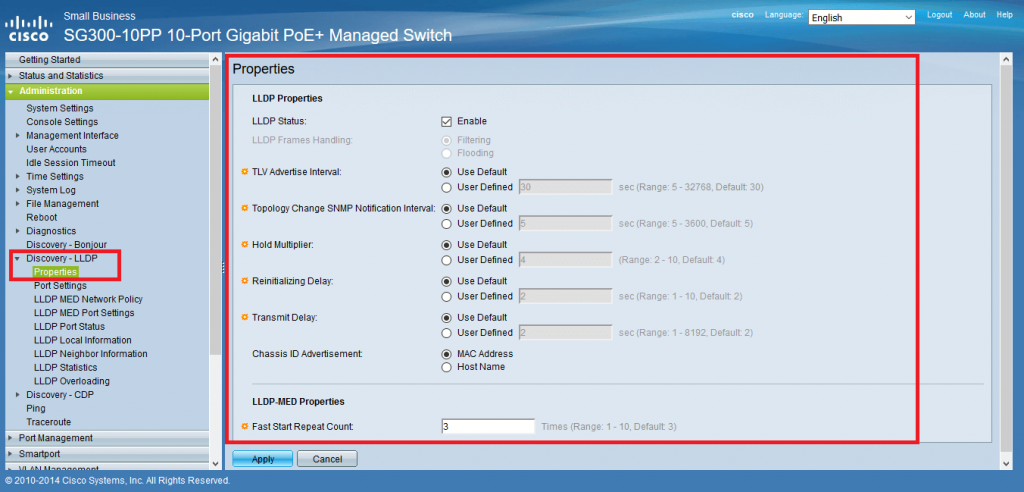Screen dimensions: 1024x492
Task: Click the Fast Start Repeat Count field
Action: click(488, 427)
